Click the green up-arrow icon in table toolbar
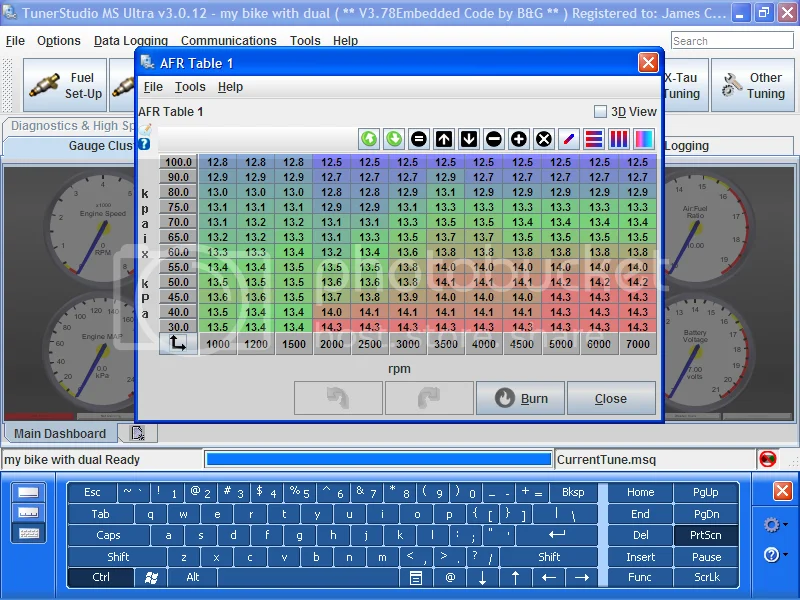Viewport: 800px width, 600px height. tap(369, 139)
